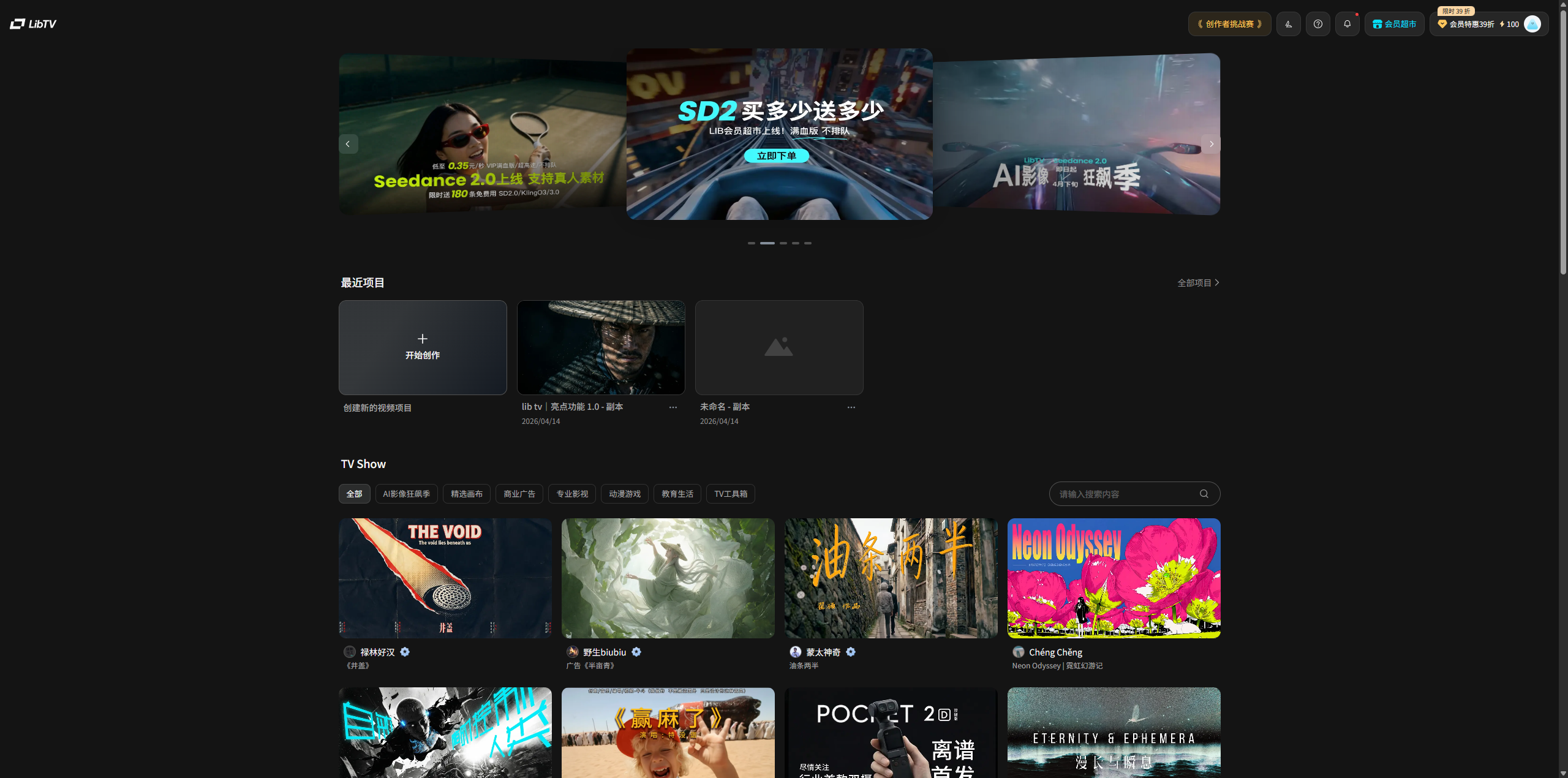The image size is (1568, 778).
Task: Click the project name 未命名 - 副本
Action: (x=725, y=407)
